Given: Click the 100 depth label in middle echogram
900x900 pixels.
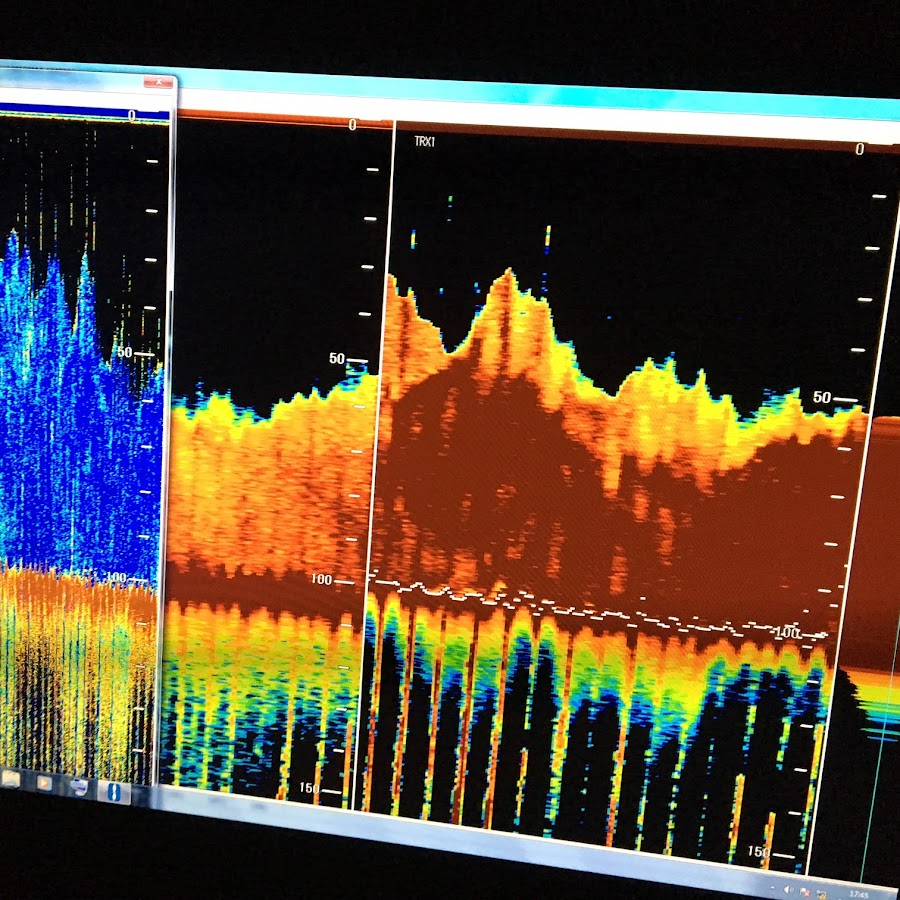Looking at the screenshot, I should [x=321, y=580].
